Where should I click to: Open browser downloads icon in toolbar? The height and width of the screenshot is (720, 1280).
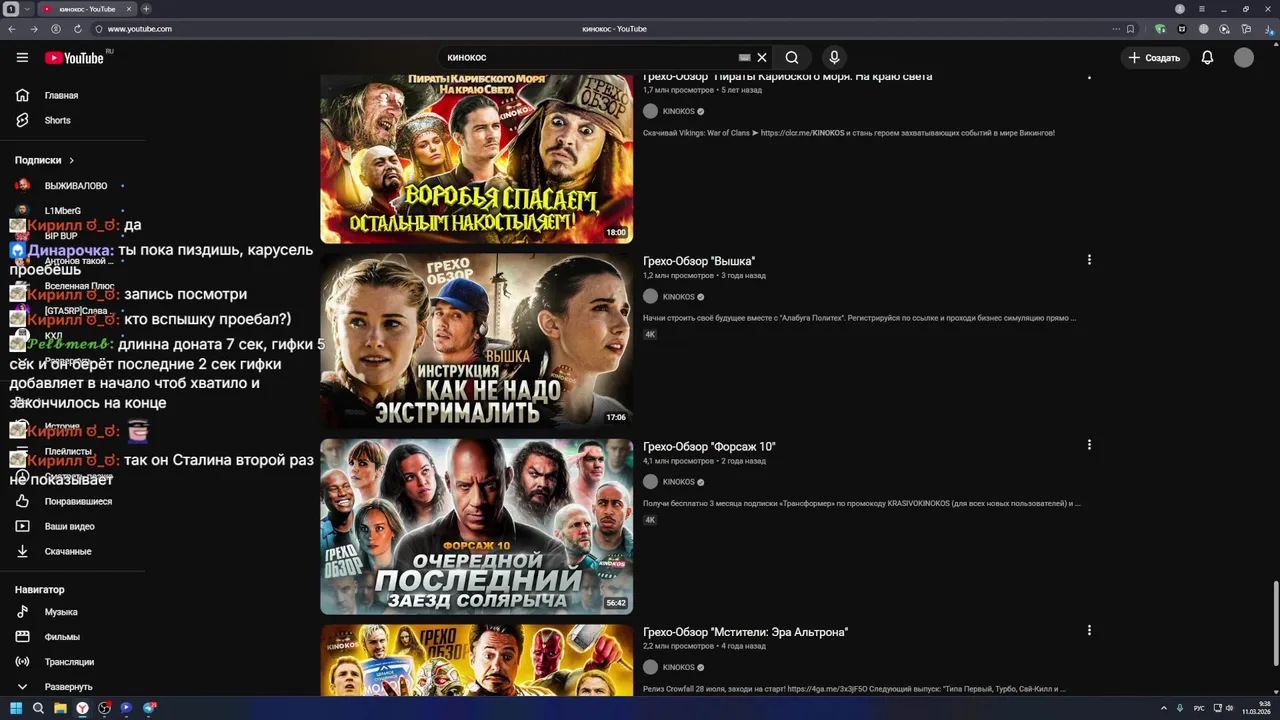[x=1268, y=29]
